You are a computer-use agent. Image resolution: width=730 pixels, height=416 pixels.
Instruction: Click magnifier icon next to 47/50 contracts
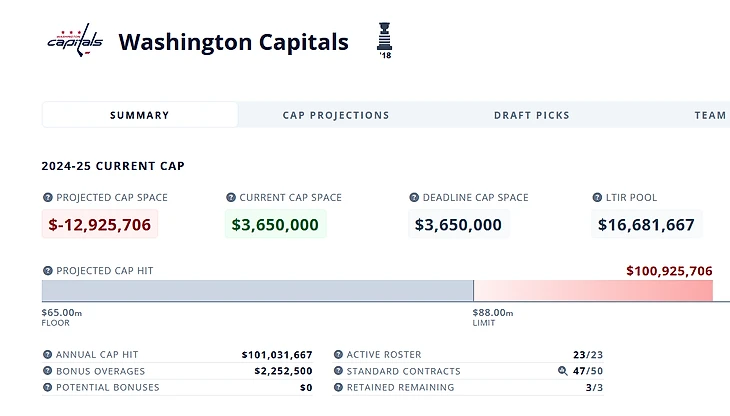pyautogui.click(x=562, y=371)
